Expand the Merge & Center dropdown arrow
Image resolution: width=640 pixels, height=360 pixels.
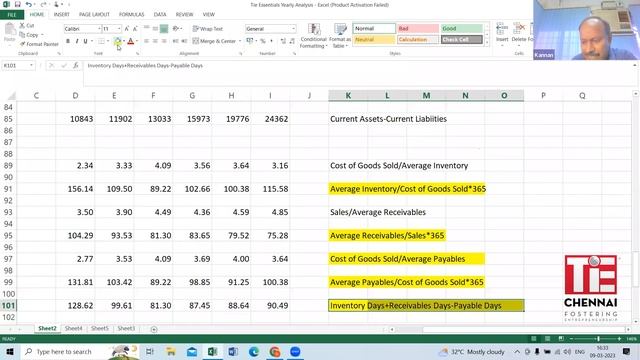coord(240,41)
